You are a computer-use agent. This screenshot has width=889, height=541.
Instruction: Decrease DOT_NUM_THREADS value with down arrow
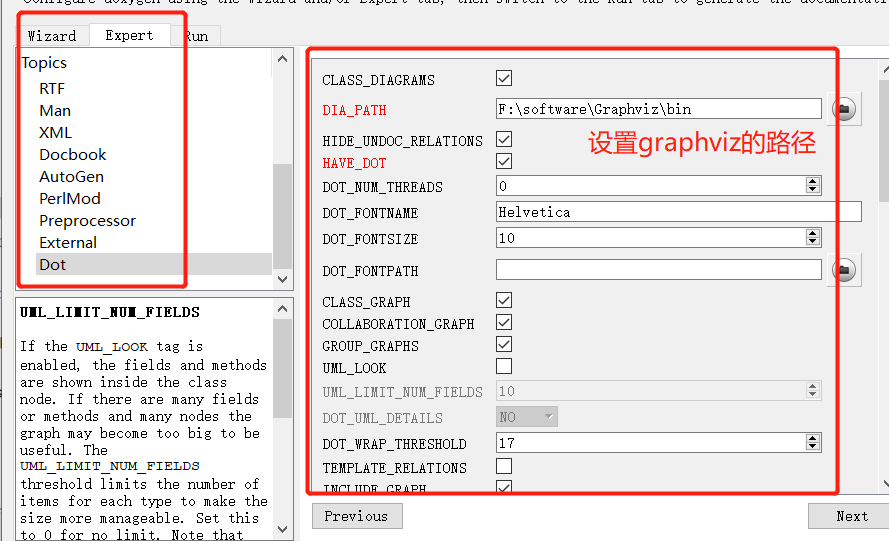tap(812, 189)
